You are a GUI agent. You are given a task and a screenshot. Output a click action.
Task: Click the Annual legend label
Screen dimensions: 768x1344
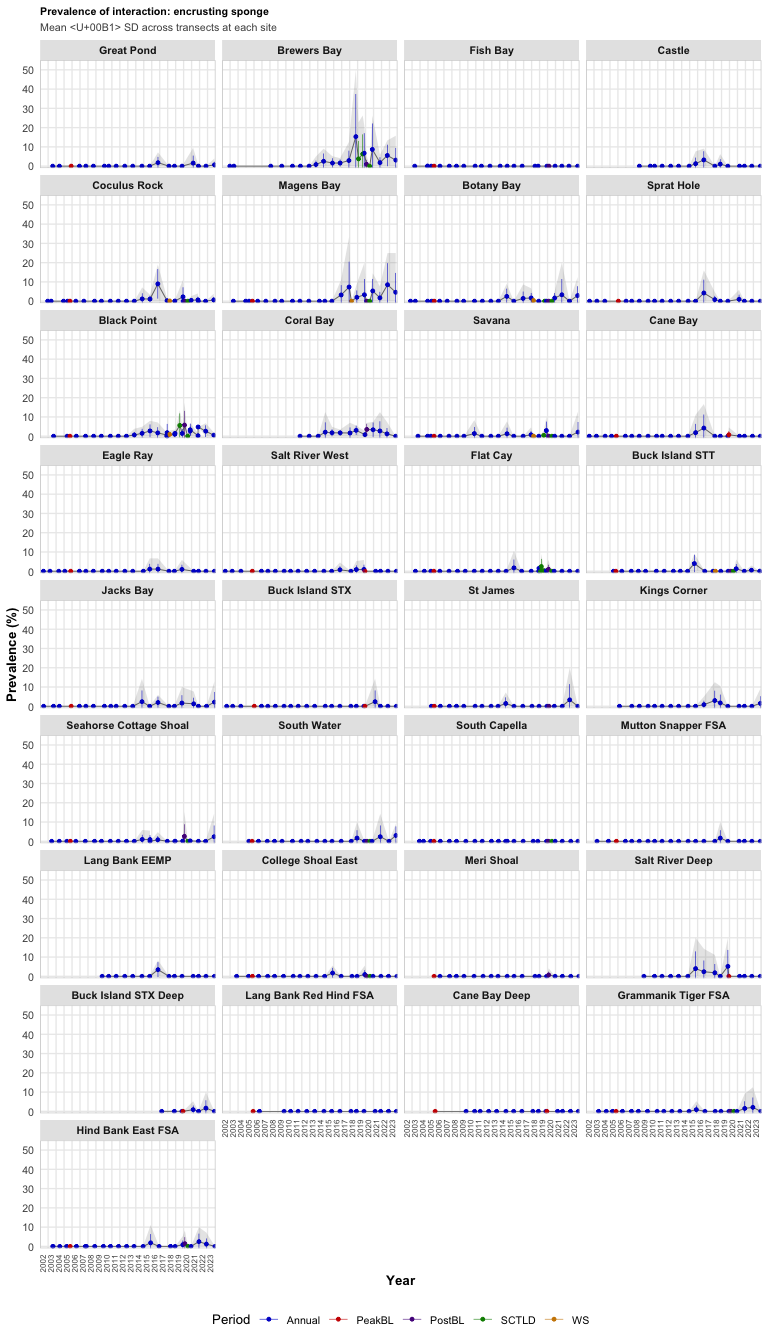303,1320
